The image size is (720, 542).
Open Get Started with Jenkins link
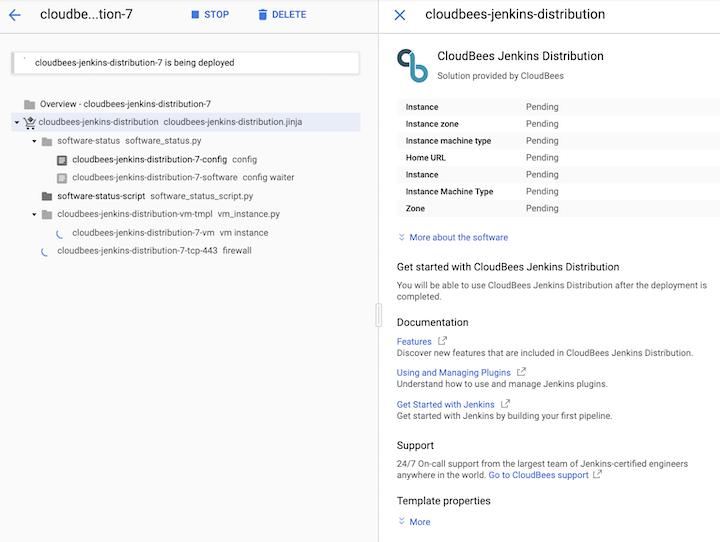[x=446, y=405]
